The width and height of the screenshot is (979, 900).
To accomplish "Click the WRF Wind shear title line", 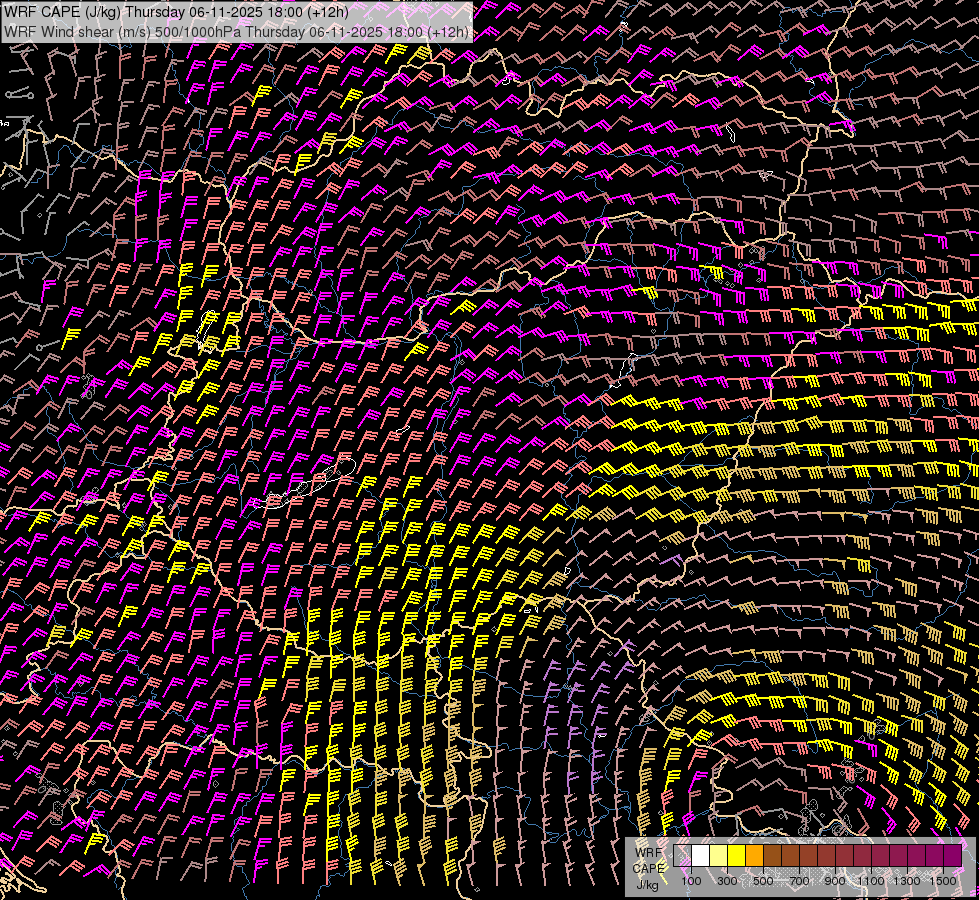I will (237, 32).
